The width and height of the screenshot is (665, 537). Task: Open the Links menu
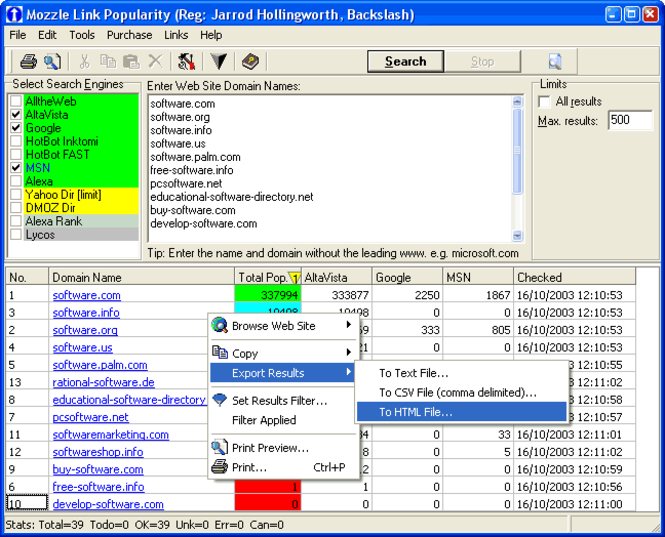(176, 35)
